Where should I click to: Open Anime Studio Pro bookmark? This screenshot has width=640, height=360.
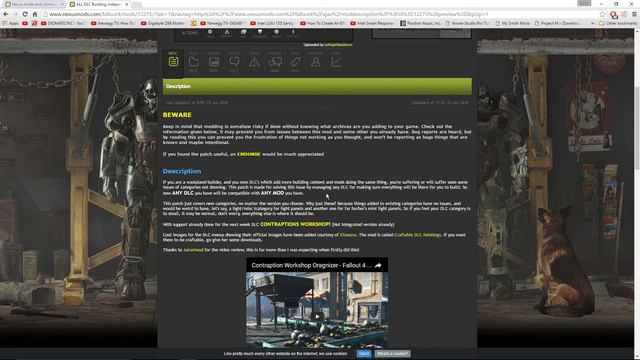(x=467, y=23)
